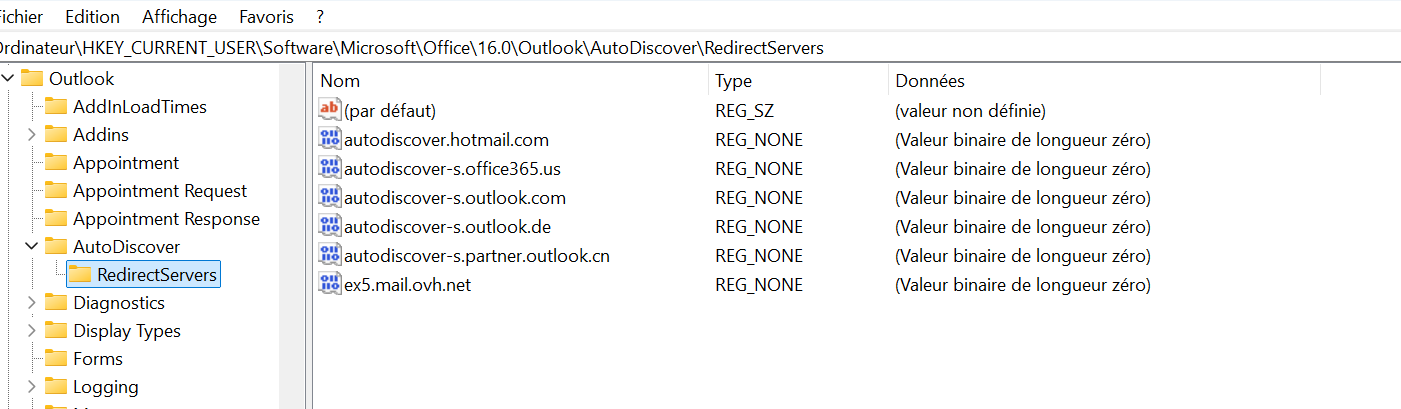Click the open RedirectServers folder icon

point(81,274)
